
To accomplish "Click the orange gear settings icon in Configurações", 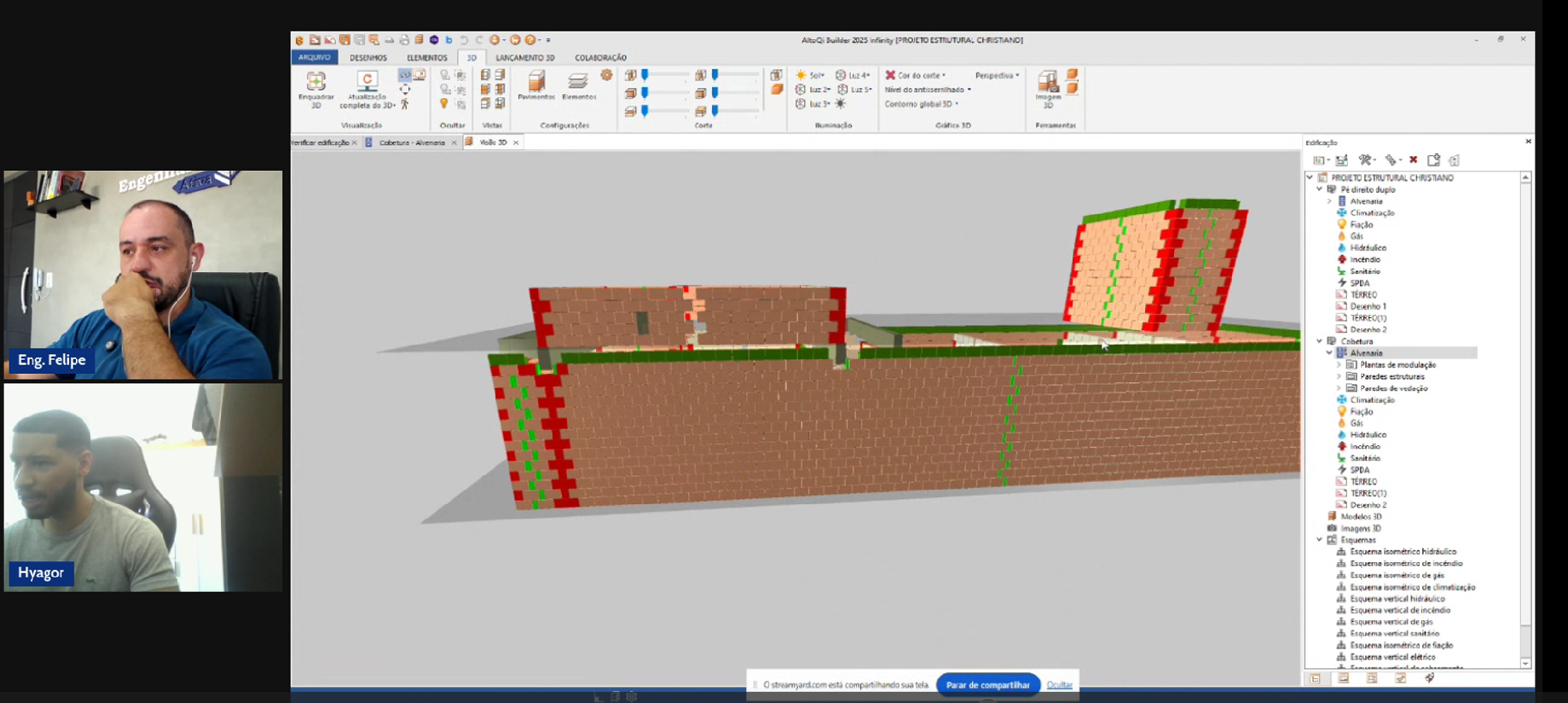I will pyautogui.click(x=606, y=76).
